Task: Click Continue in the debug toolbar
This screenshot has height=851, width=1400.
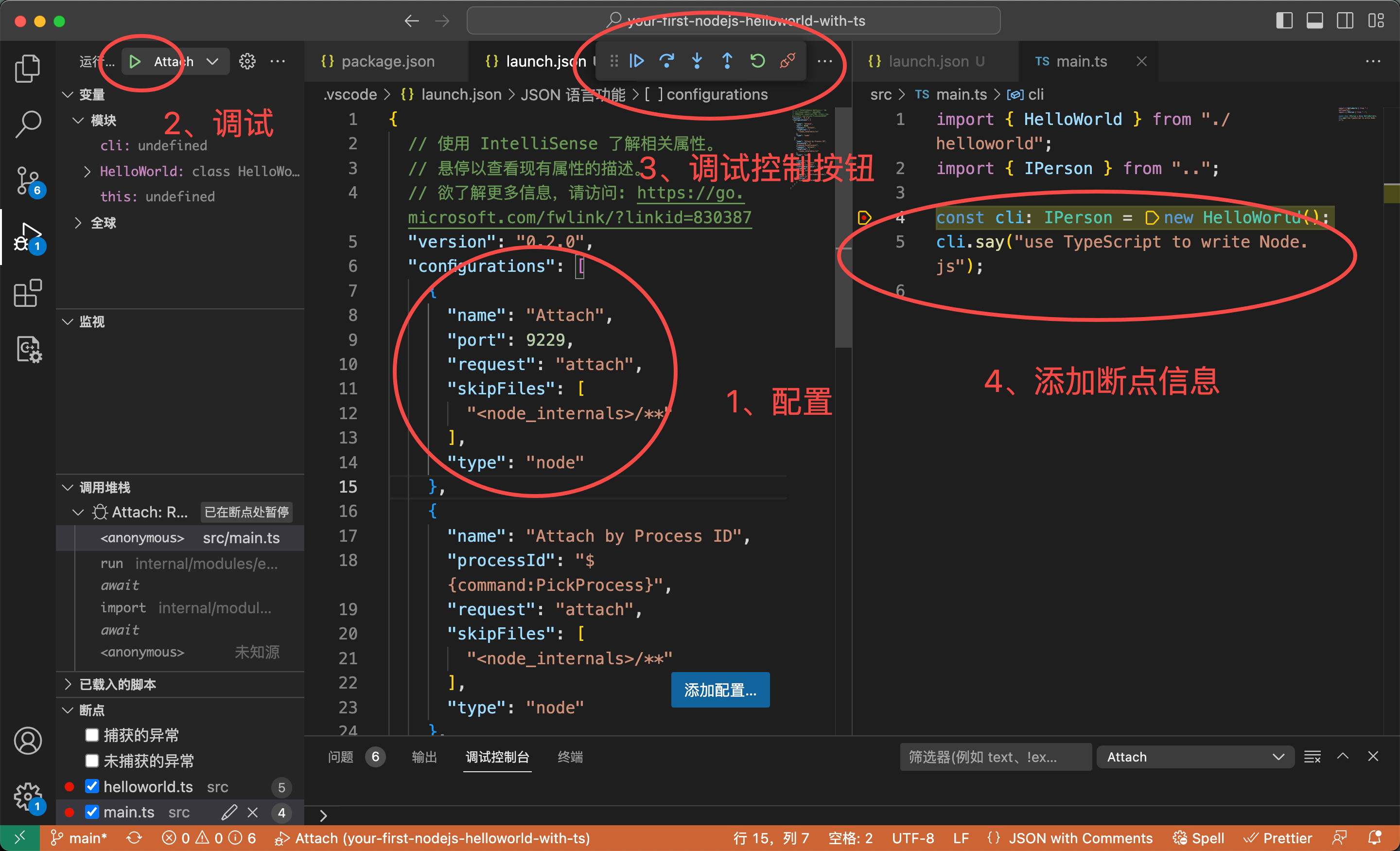Action: [637, 61]
